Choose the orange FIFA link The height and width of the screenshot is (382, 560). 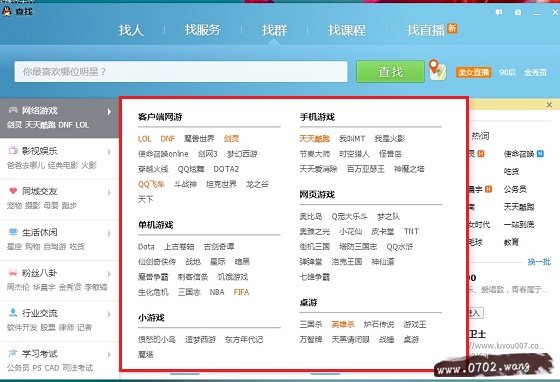point(241,292)
